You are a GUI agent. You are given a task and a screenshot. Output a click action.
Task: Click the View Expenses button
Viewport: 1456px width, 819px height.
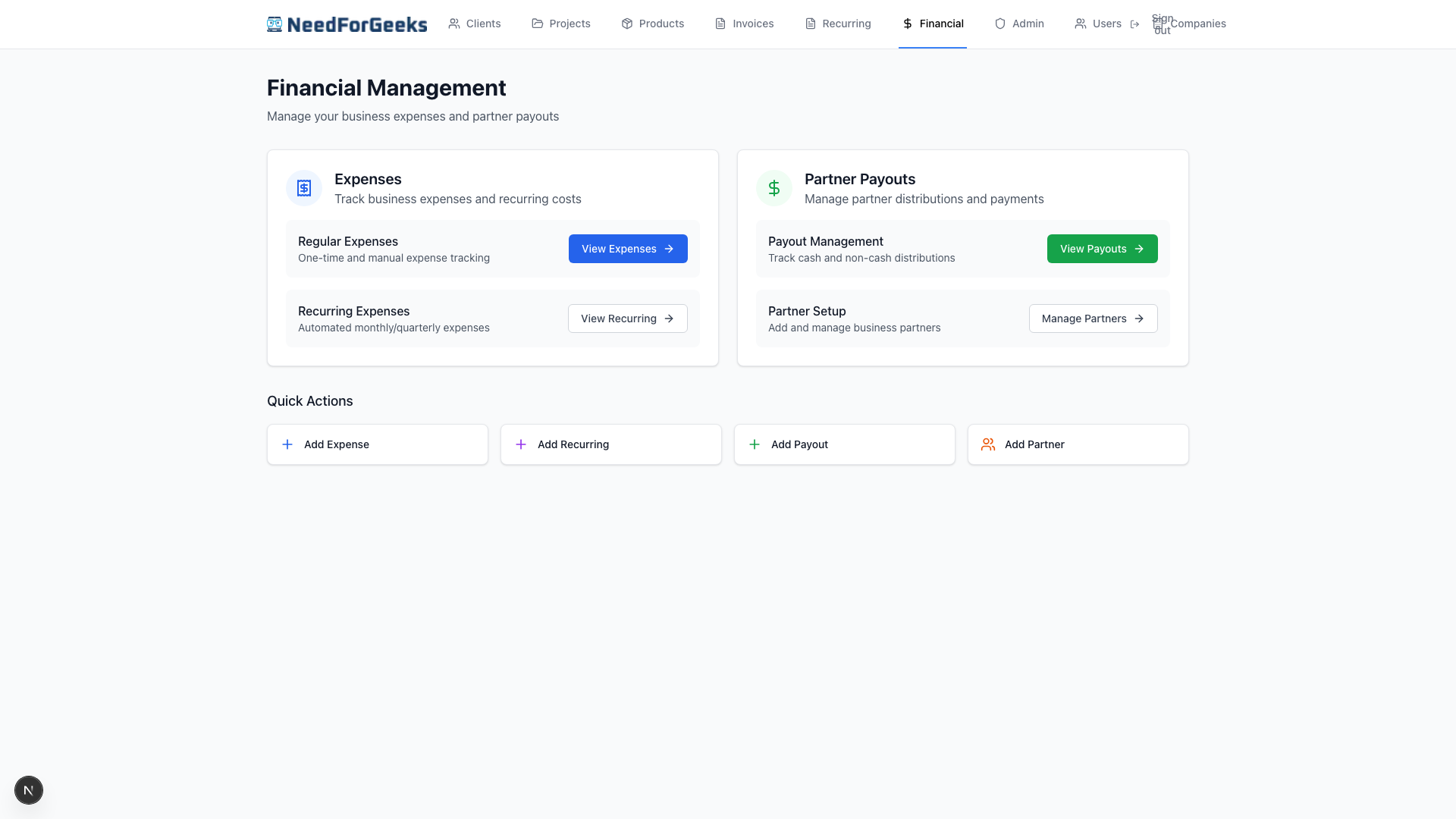click(628, 248)
